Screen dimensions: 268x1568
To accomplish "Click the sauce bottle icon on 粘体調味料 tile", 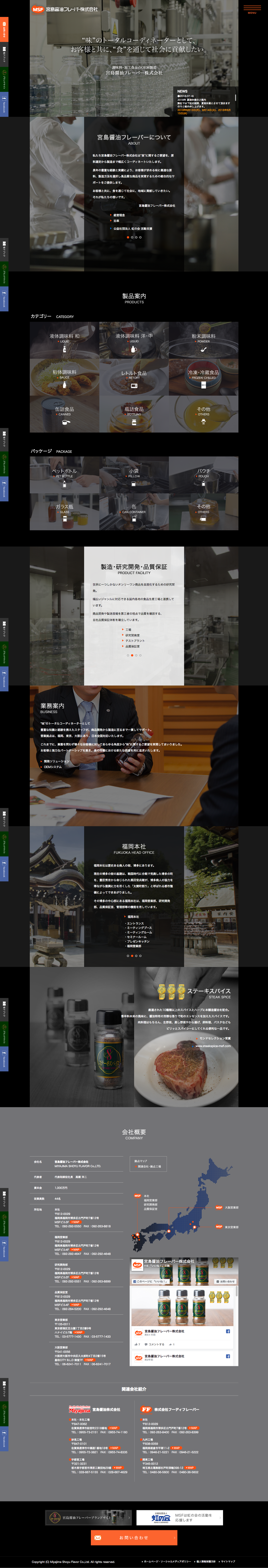I will pyautogui.click(x=65, y=385).
